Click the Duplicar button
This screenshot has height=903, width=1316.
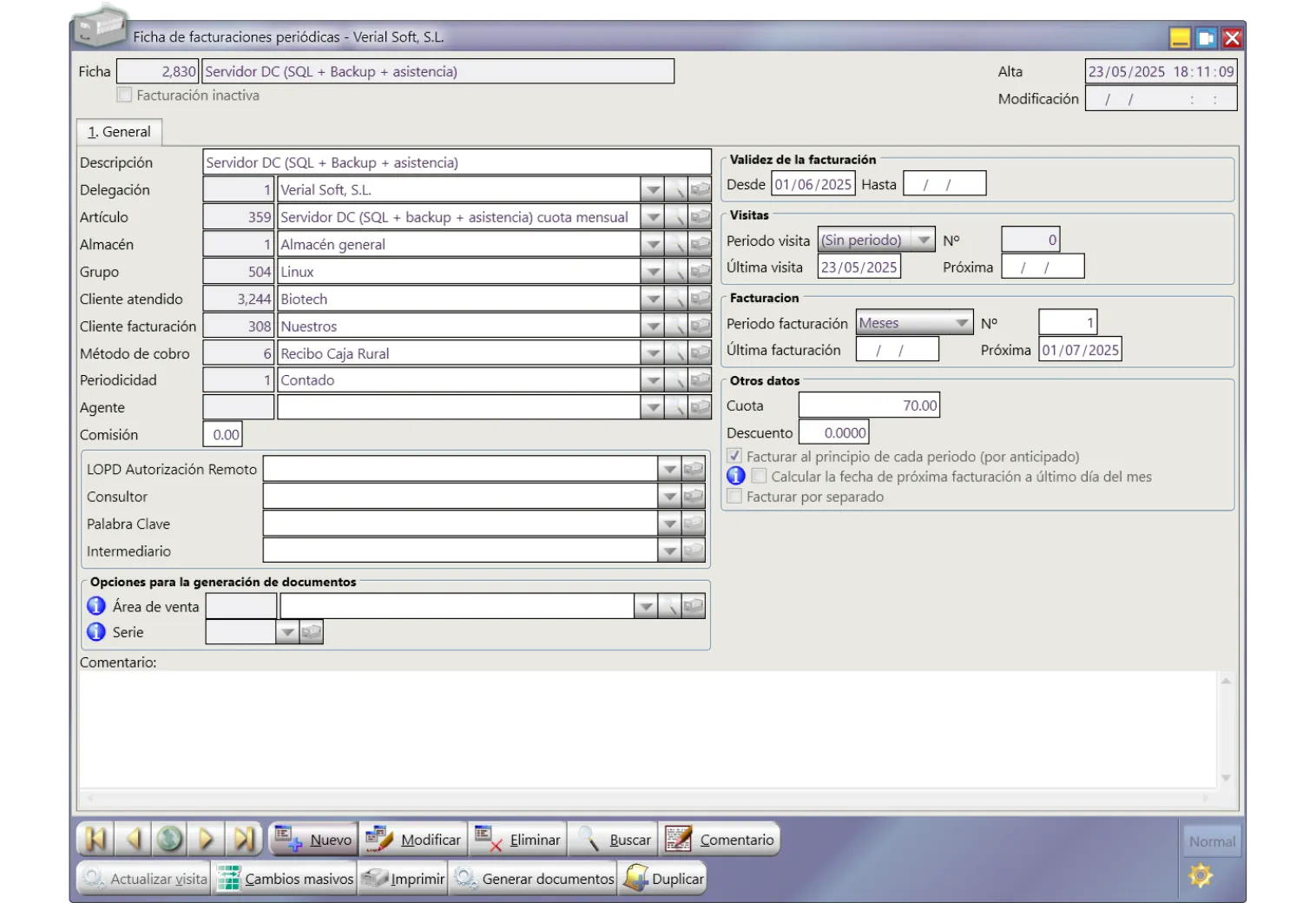[x=664, y=879]
